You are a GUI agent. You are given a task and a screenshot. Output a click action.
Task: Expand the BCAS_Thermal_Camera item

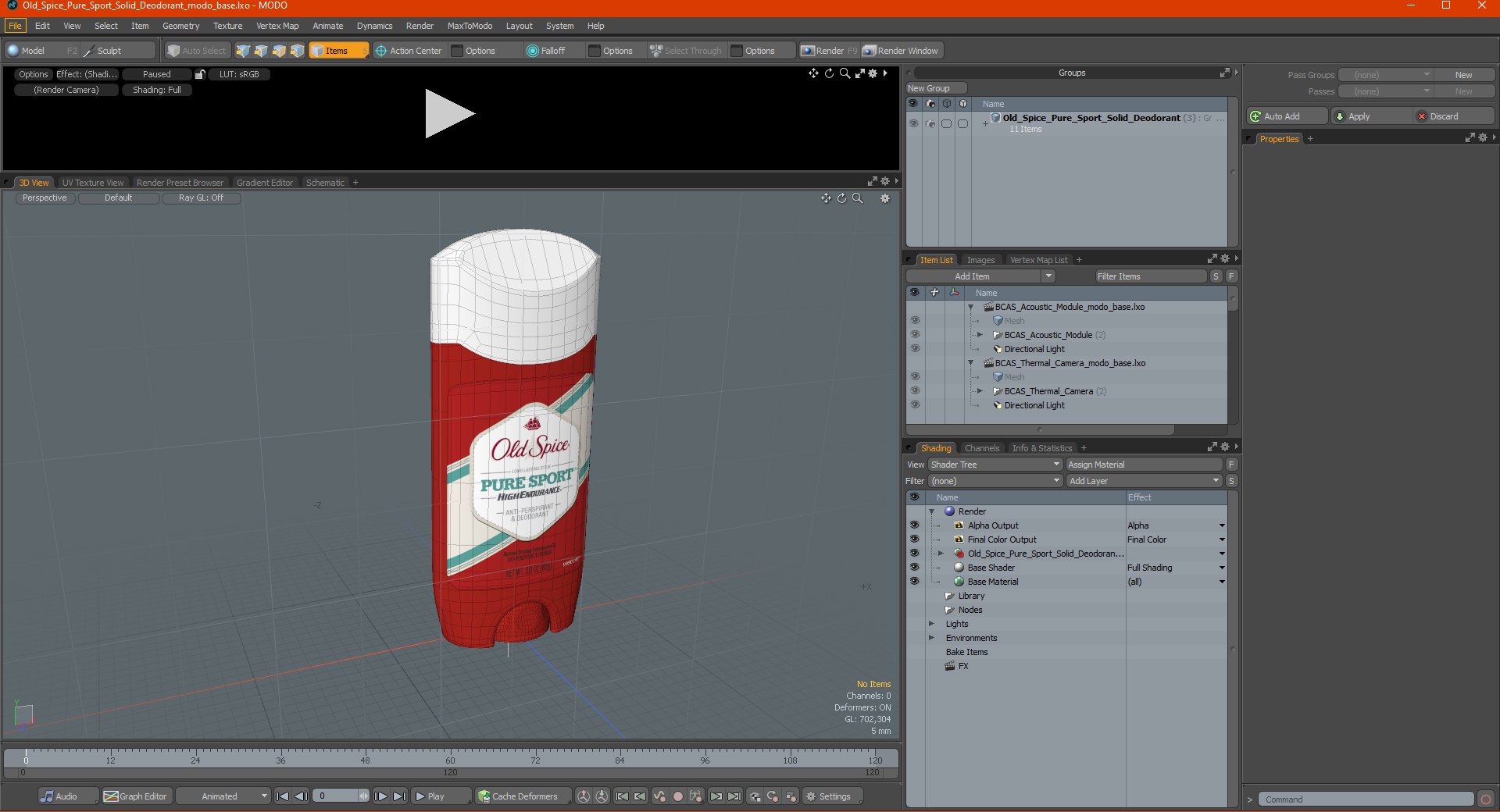click(x=980, y=391)
